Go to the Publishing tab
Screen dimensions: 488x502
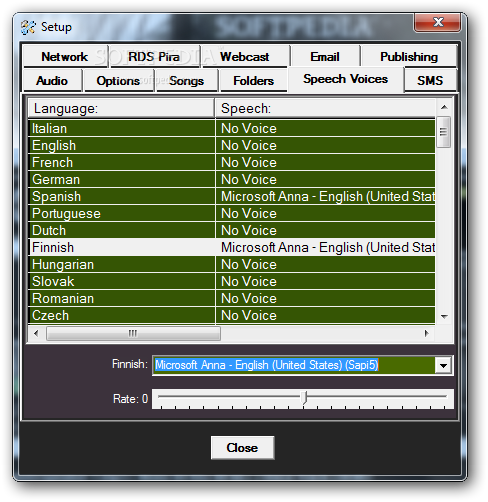(409, 56)
